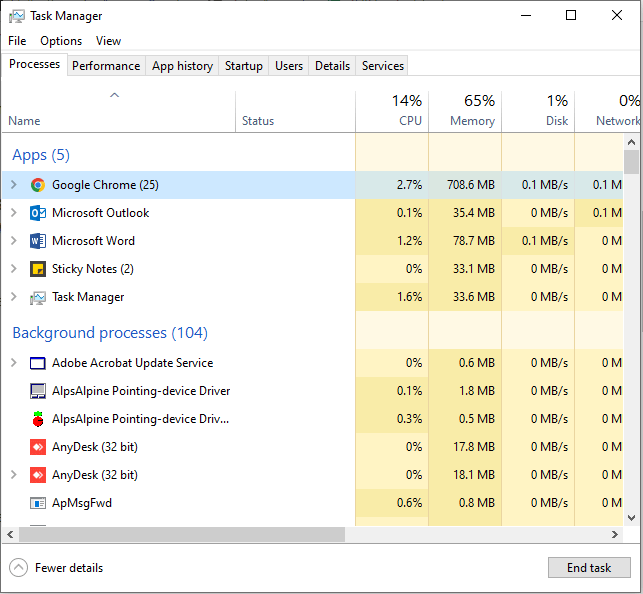This screenshot has width=643, height=594.
Task: Click the vertical scrollbar down arrow
Action: (632, 518)
